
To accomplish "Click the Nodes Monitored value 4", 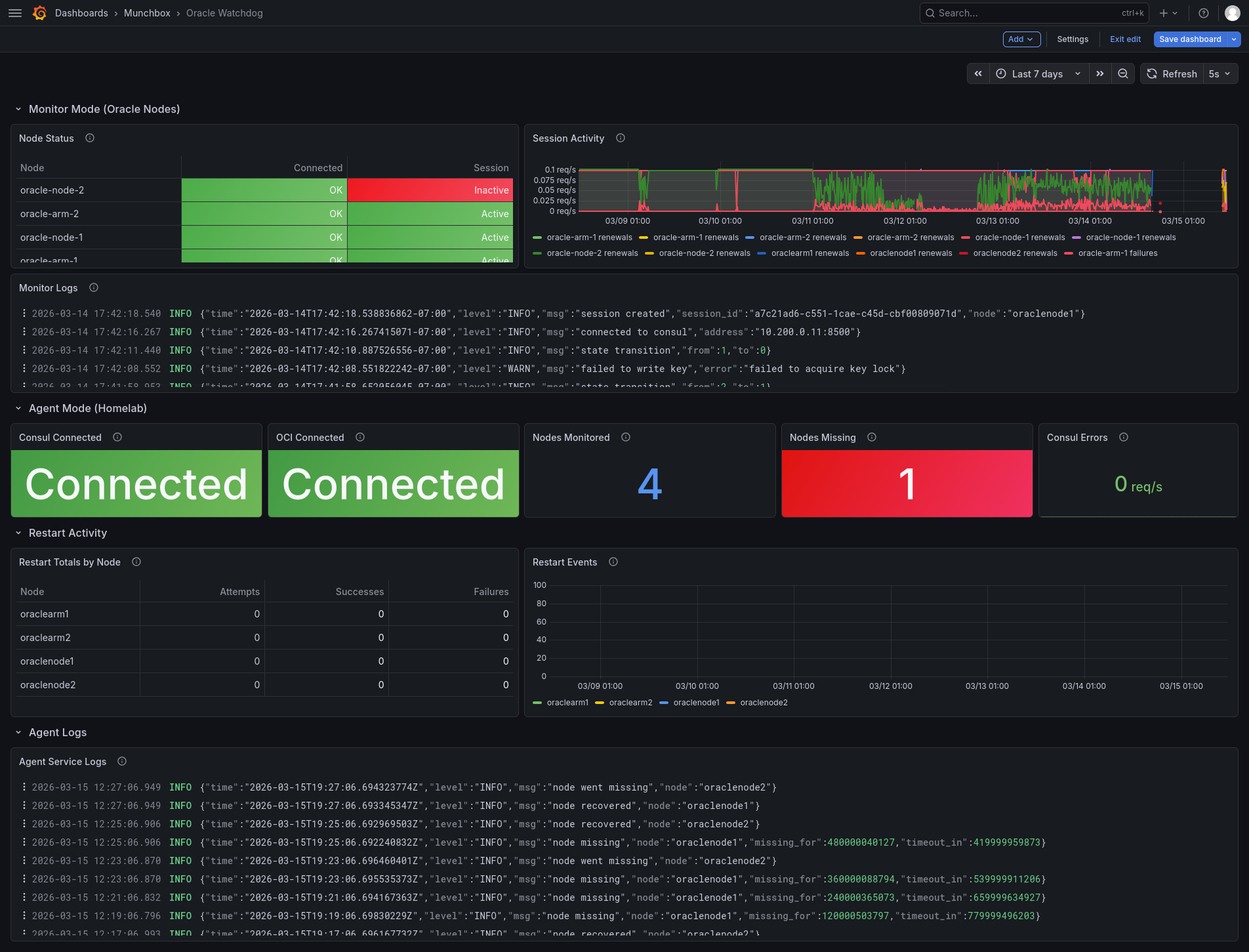I will tap(649, 484).
